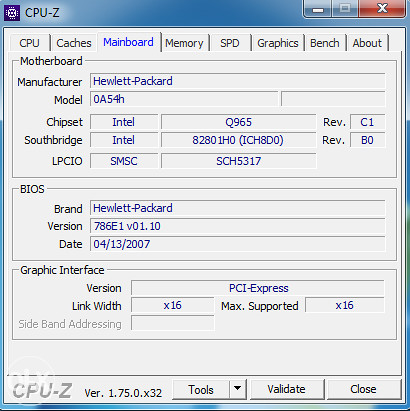Open the Caches tab
This screenshot has width=410, height=411.
point(74,43)
